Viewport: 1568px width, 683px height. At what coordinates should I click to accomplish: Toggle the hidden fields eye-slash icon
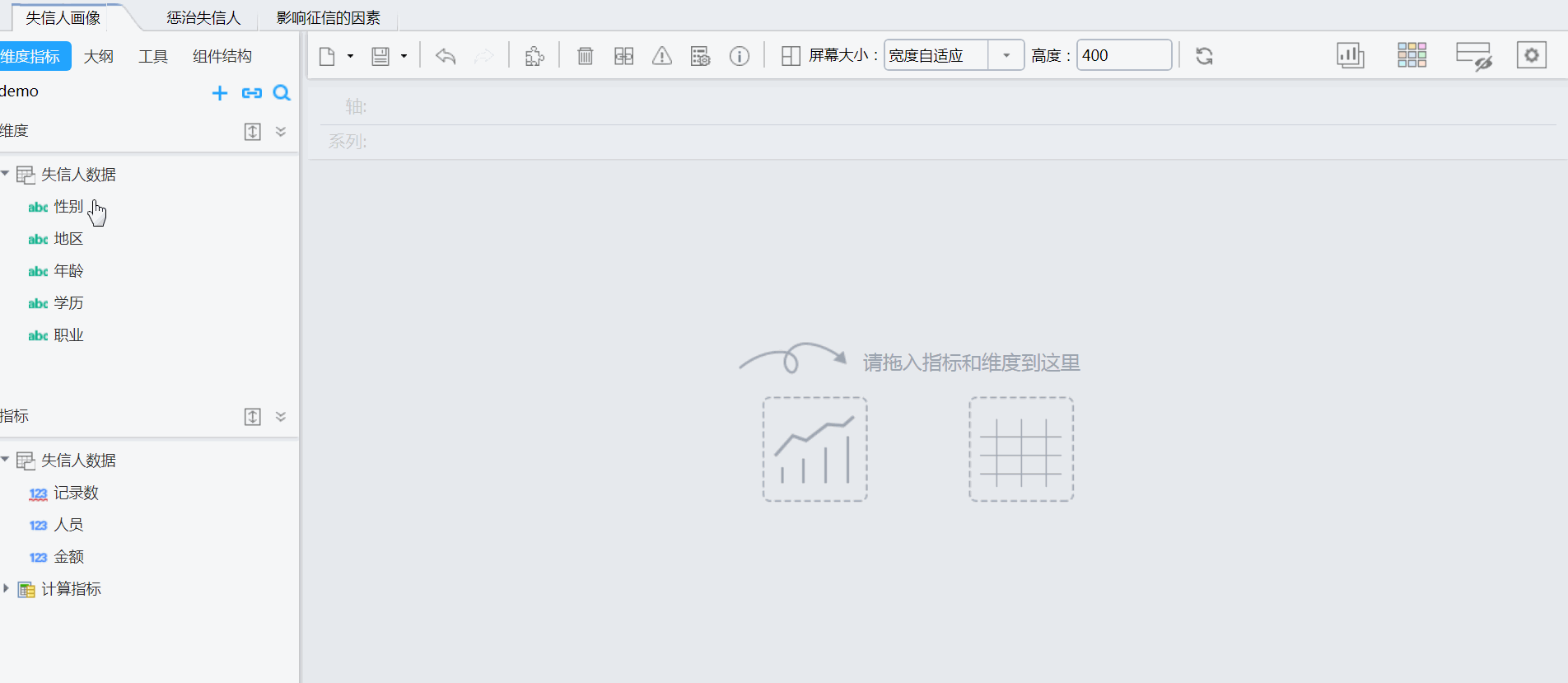point(1473,56)
